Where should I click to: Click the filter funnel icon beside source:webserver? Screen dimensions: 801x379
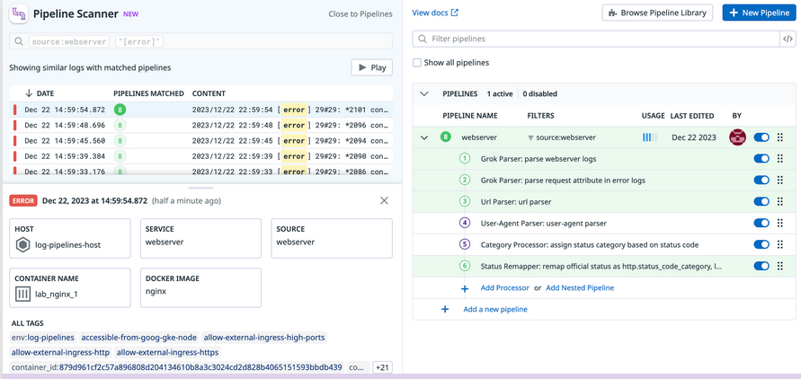(x=530, y=138)
